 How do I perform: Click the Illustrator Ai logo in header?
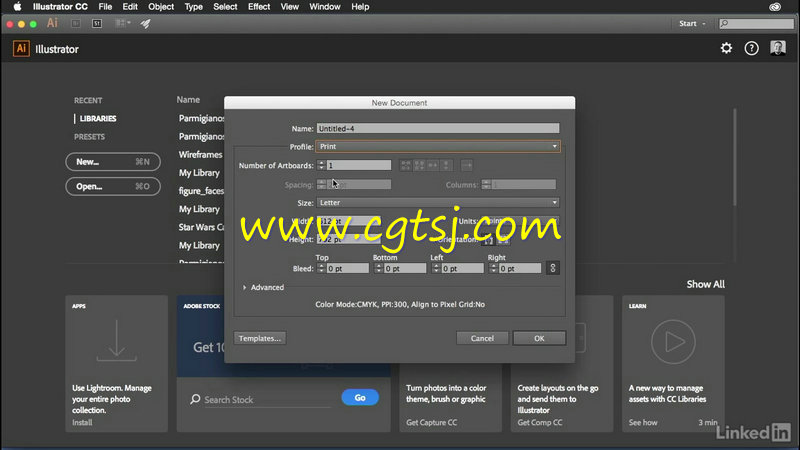coord(21,49)
